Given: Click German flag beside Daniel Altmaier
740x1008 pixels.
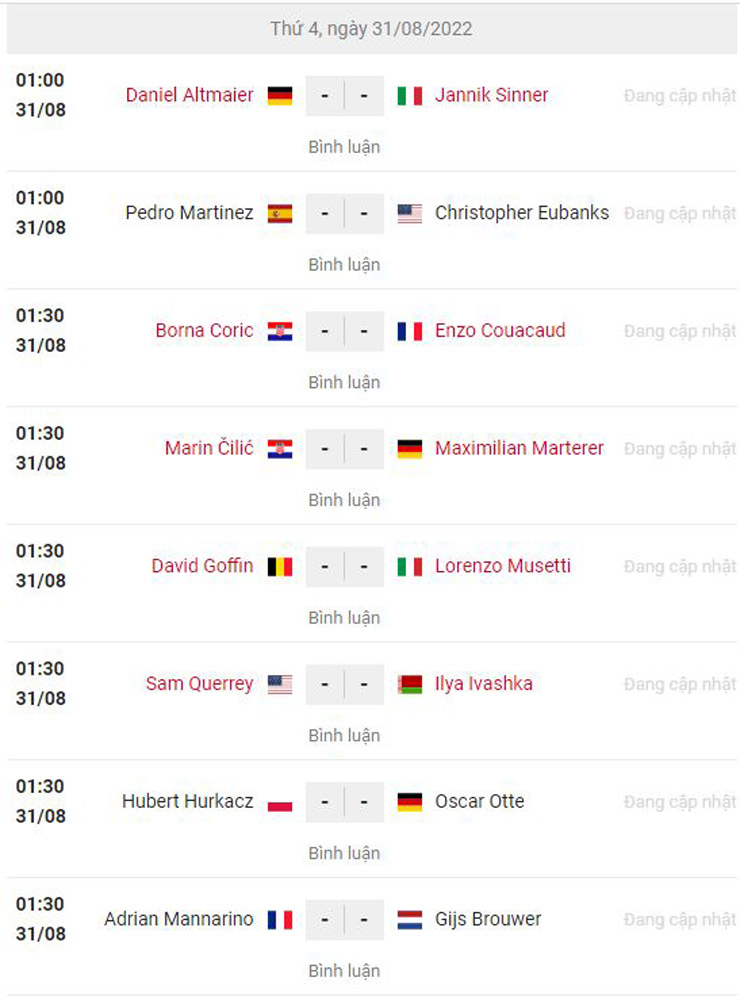Looking at the screenshot, I should [280, 96].
